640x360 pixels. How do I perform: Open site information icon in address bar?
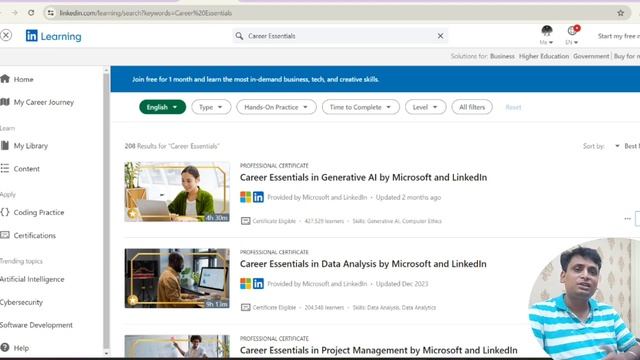point(51,13)
